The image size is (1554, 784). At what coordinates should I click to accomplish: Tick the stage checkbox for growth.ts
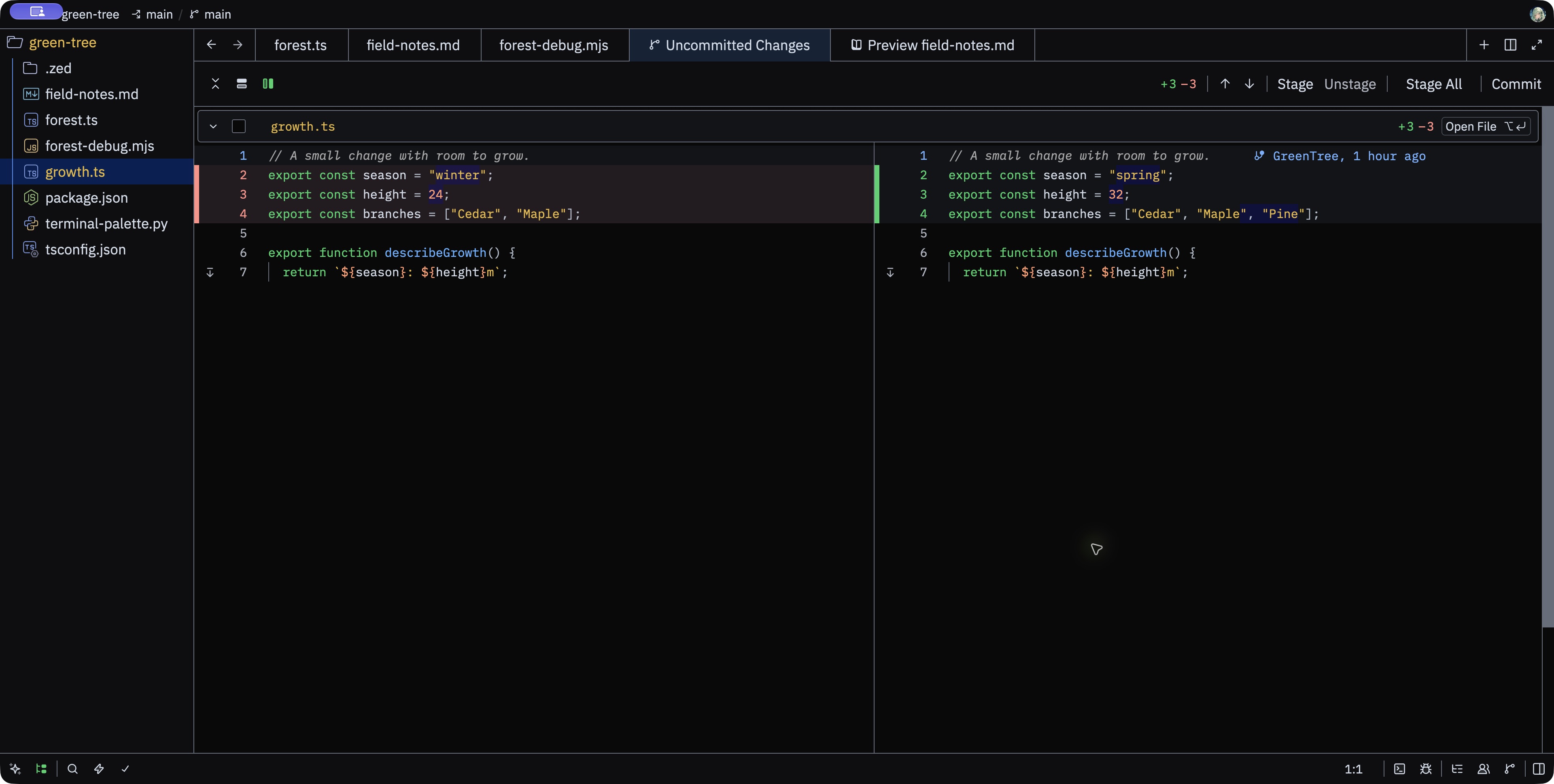click(239, 126)
